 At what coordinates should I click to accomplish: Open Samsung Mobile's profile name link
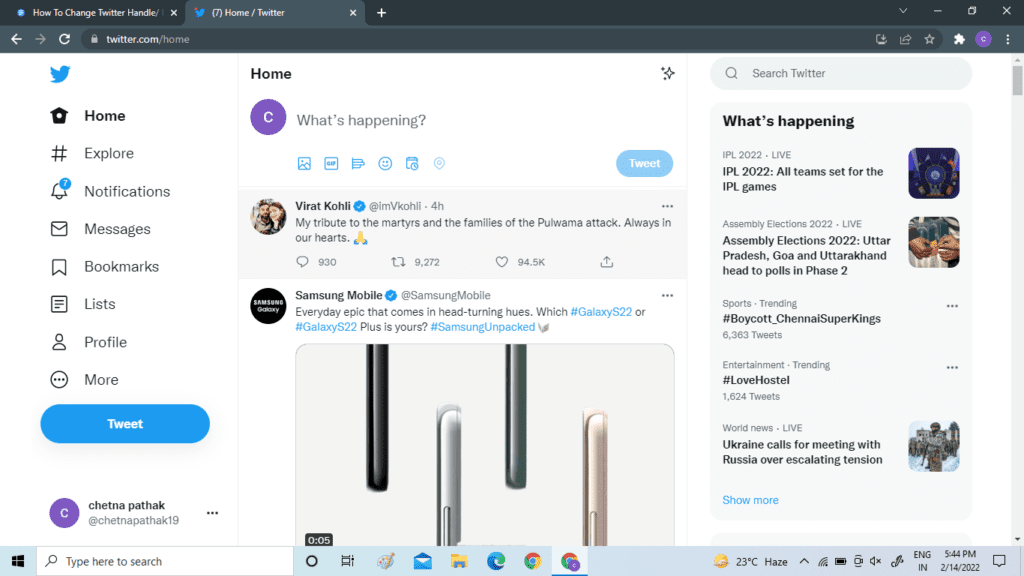point(338,295)
